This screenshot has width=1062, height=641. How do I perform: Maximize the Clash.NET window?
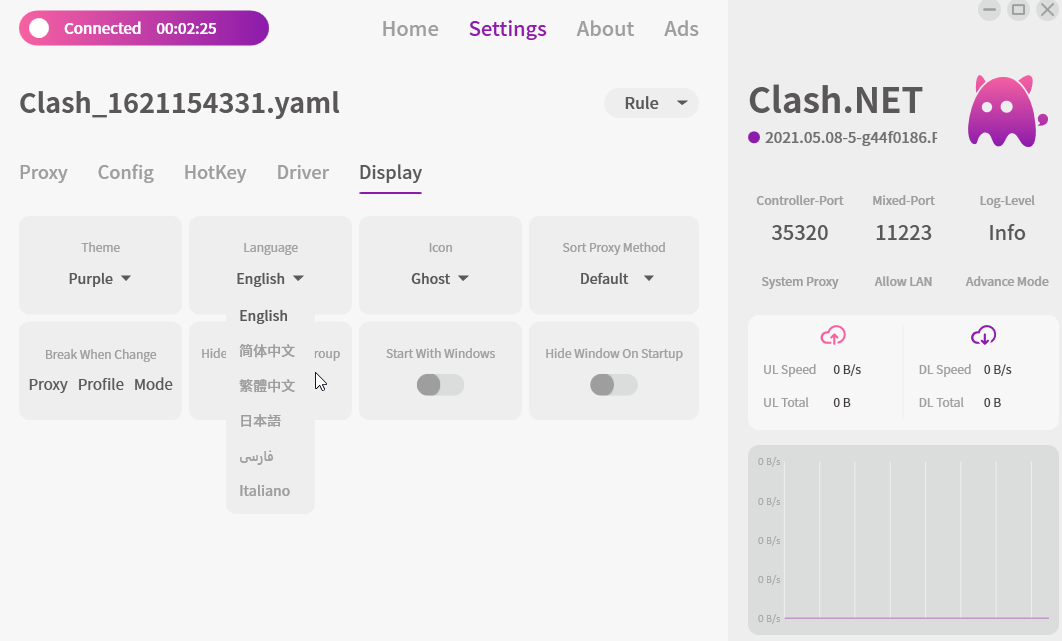coord(1018,9)
